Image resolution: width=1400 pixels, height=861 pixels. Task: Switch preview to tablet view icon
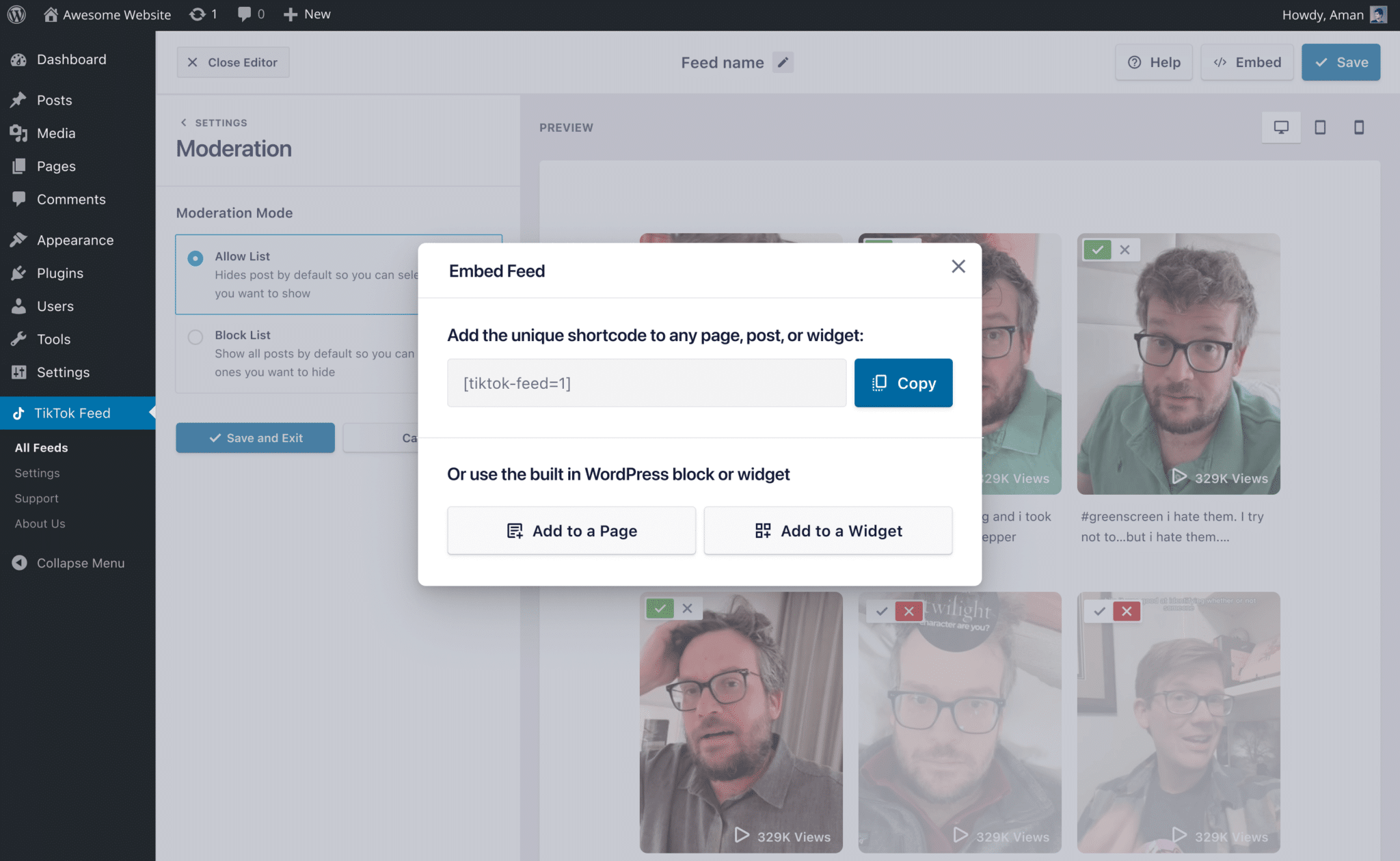(1320, 127)
